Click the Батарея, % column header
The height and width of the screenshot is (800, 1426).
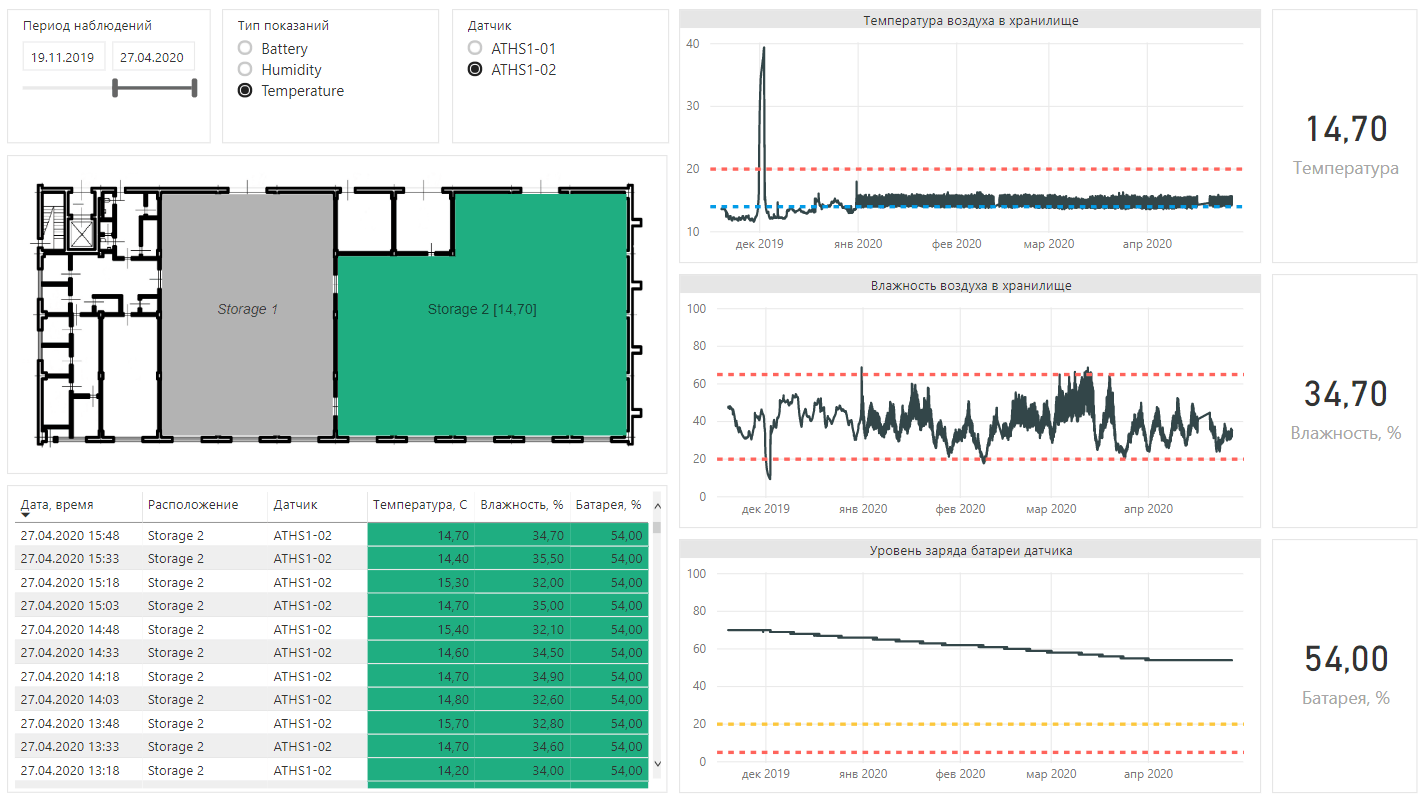608,505
